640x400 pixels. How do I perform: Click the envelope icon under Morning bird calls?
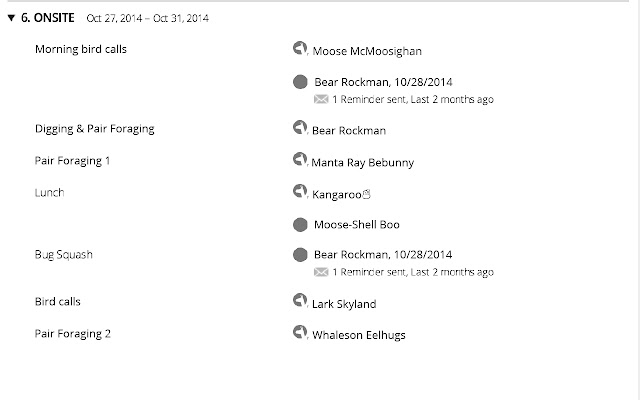[321, 99]
